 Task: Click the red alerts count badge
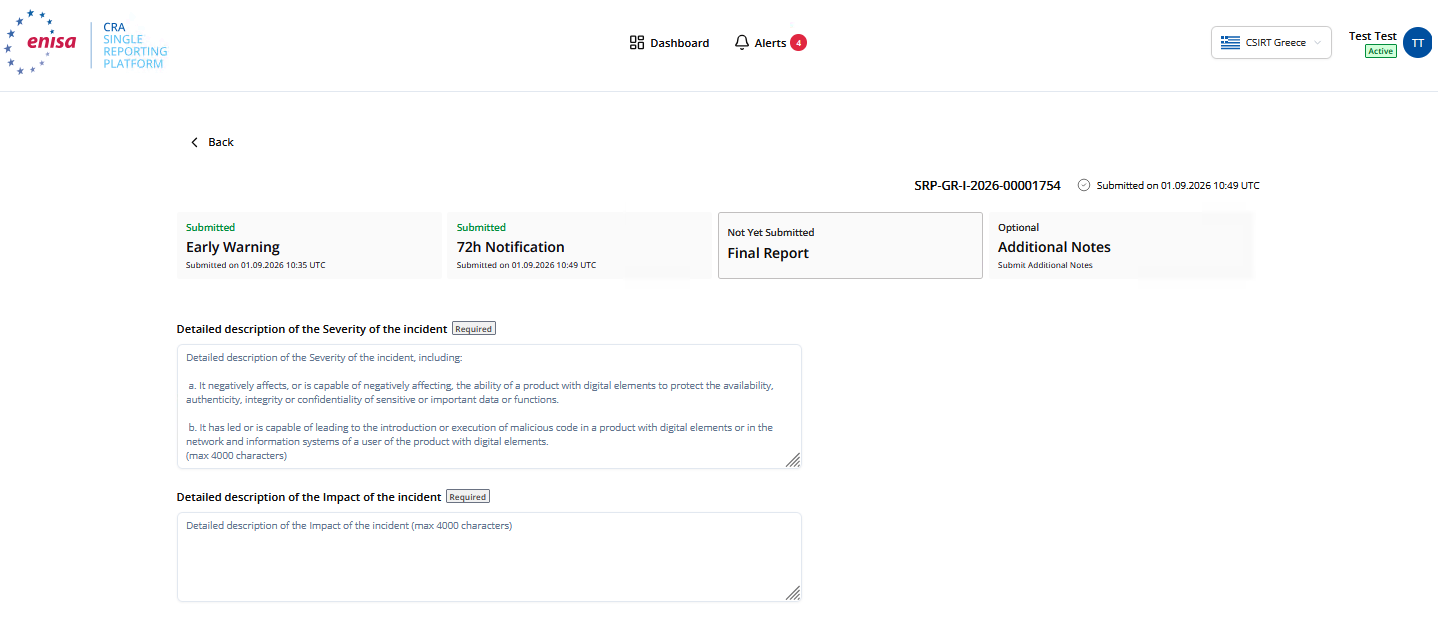[798, 43]
